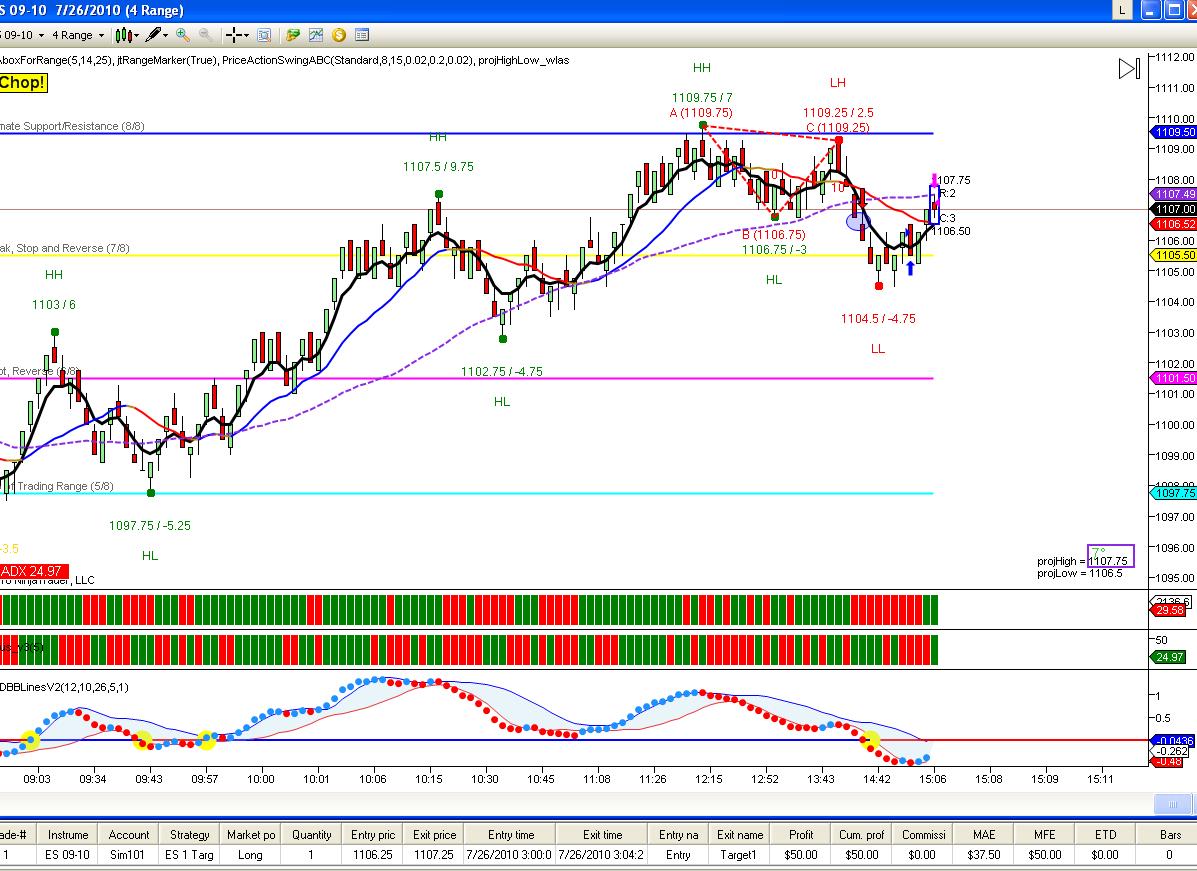Click the projHigh 1107.75 boxed value

[x=1111, y=556]
